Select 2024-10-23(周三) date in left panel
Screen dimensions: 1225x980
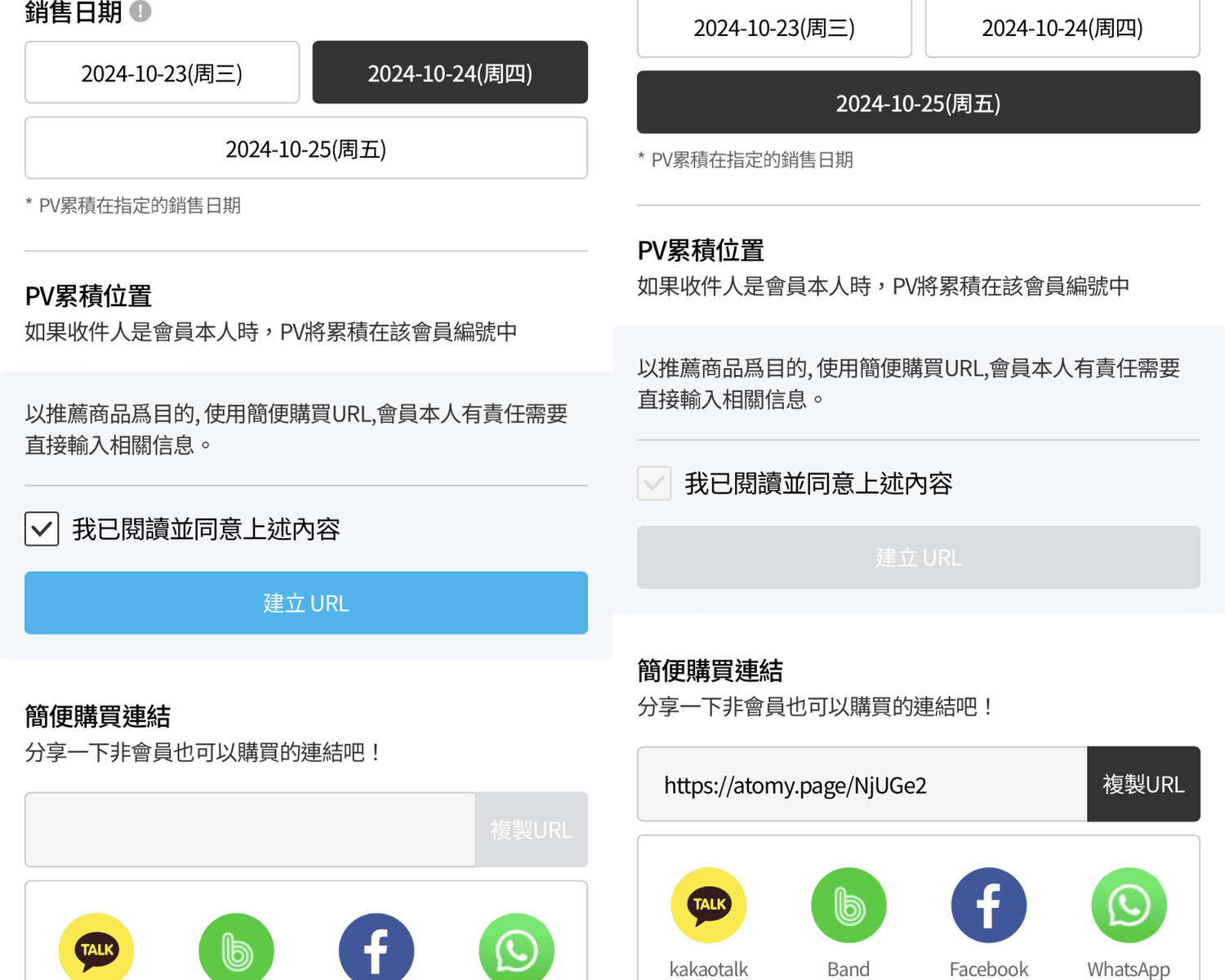(162, 73)
